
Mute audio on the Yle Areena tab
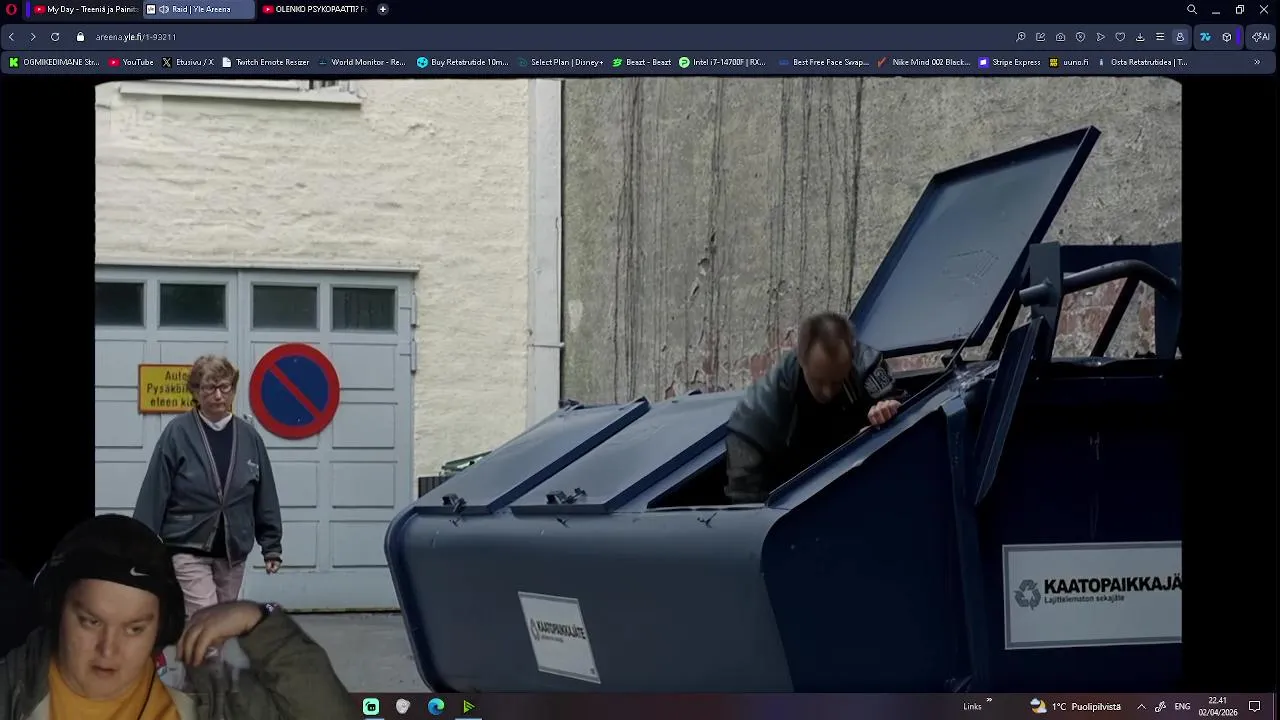coord(163,9)
